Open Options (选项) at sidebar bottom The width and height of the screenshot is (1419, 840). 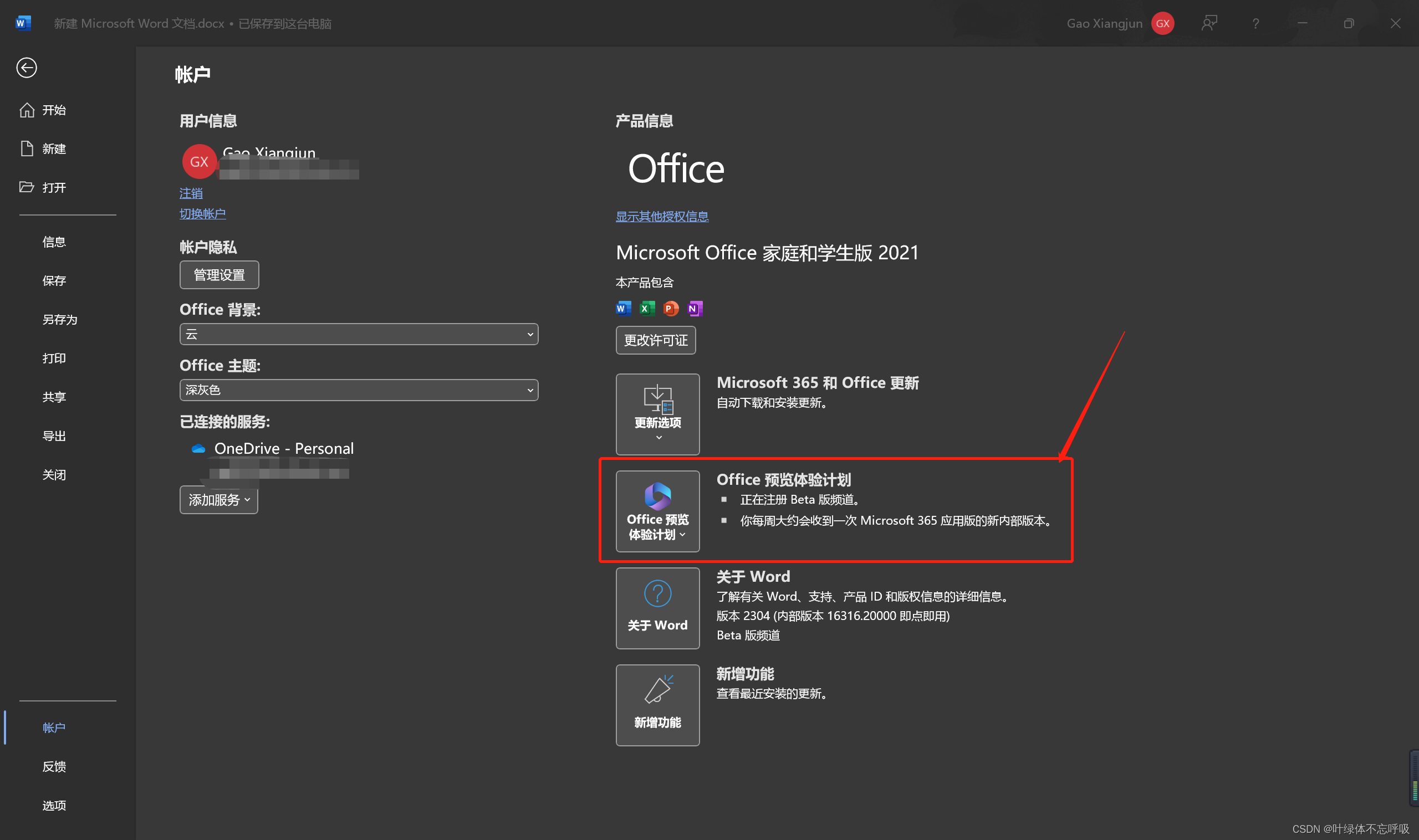[x=54, y=805]
